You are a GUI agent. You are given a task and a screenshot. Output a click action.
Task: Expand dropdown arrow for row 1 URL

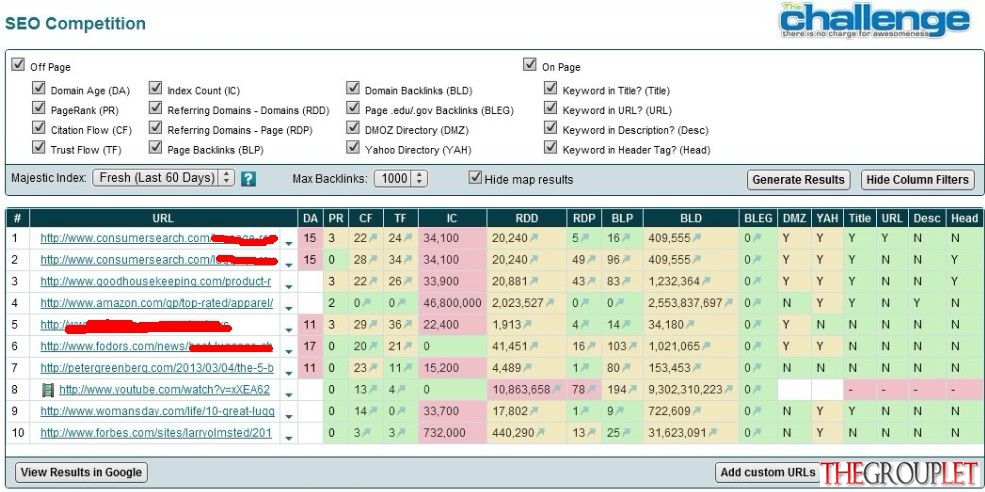(288, 243)
